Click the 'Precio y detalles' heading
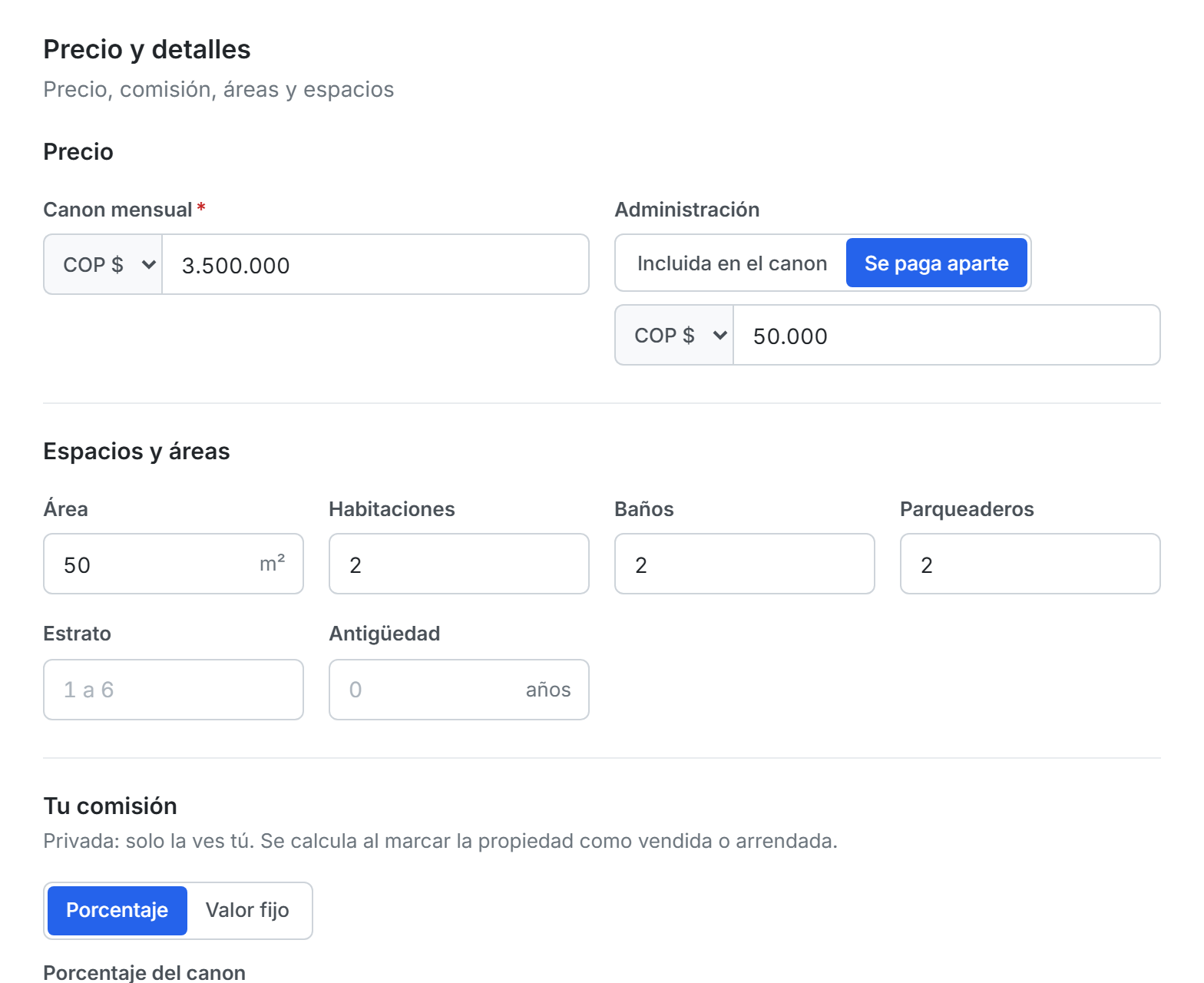Screen dimensions: 1204x983 147,49
